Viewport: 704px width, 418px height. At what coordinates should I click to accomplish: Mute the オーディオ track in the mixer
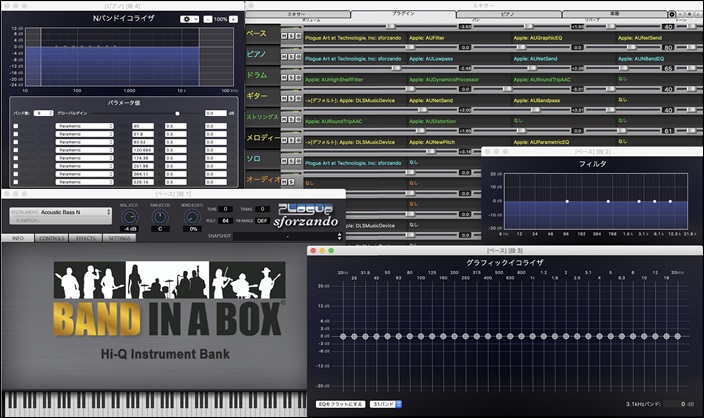[x=284, y=182]
